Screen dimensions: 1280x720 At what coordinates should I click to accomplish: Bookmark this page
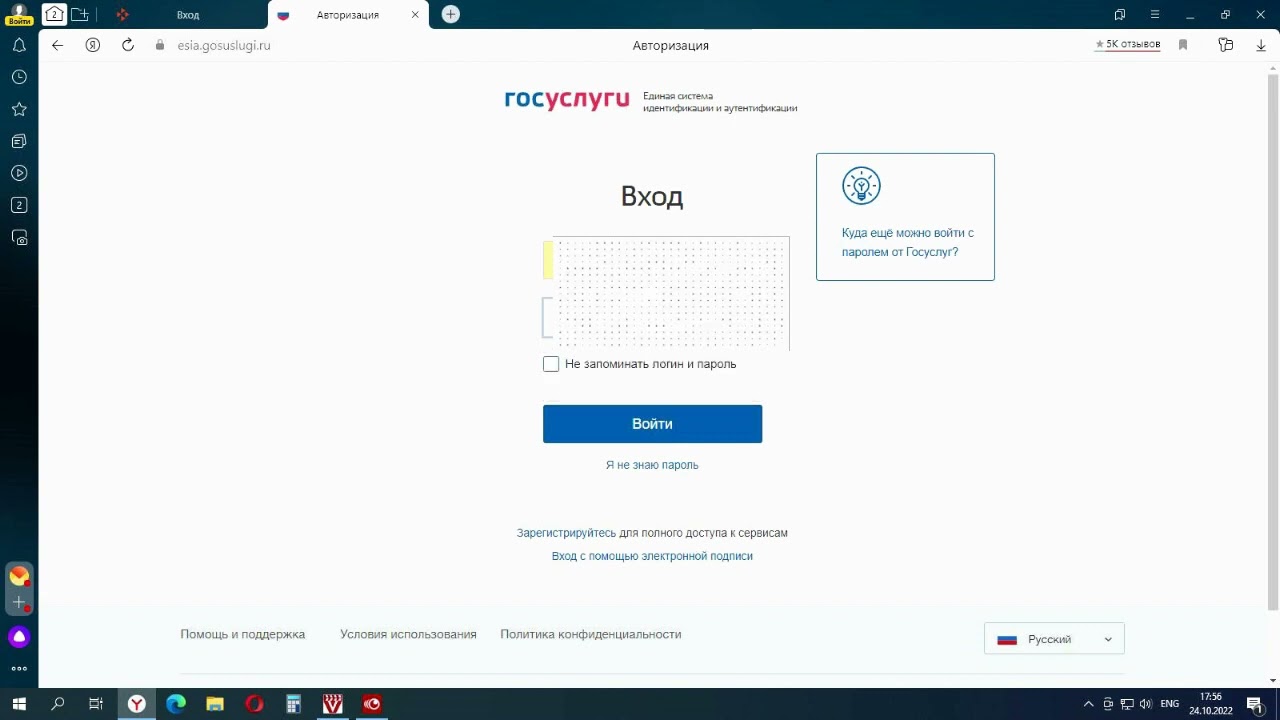pos(1183,45)
